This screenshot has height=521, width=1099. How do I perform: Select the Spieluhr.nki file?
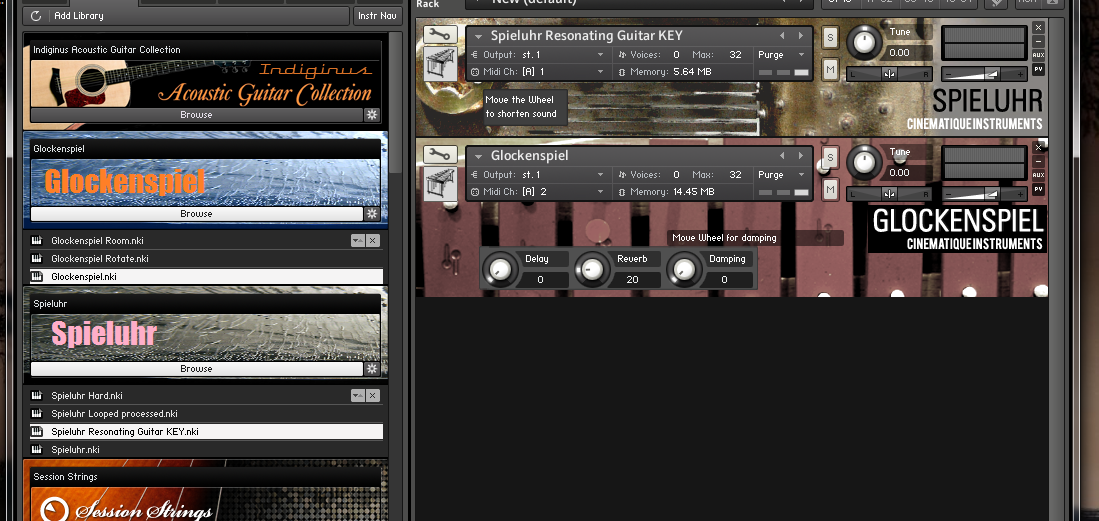coord(206,450)
